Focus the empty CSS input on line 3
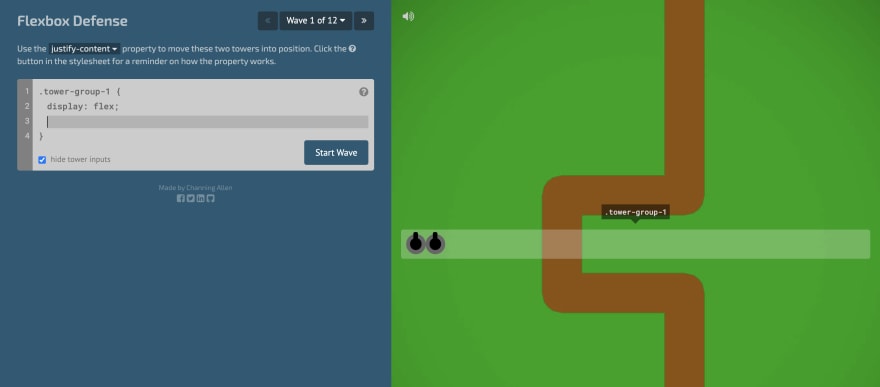 207,122
